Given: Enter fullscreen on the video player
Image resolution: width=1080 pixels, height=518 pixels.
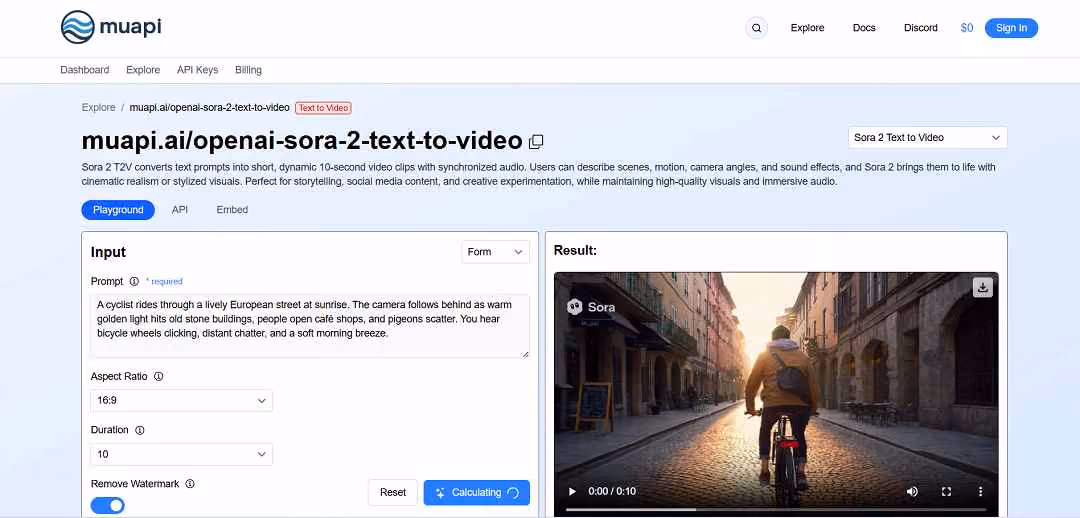Looking at the screenshot, I should (x=946, y=492).
